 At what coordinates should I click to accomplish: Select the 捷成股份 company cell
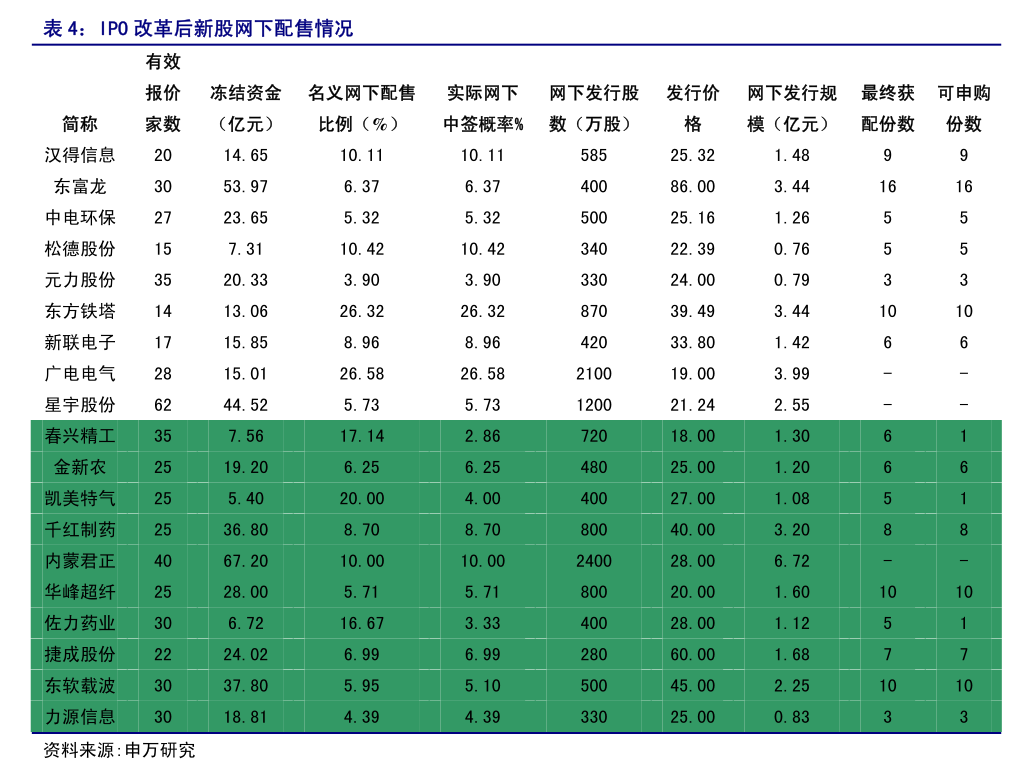point(80,655)
